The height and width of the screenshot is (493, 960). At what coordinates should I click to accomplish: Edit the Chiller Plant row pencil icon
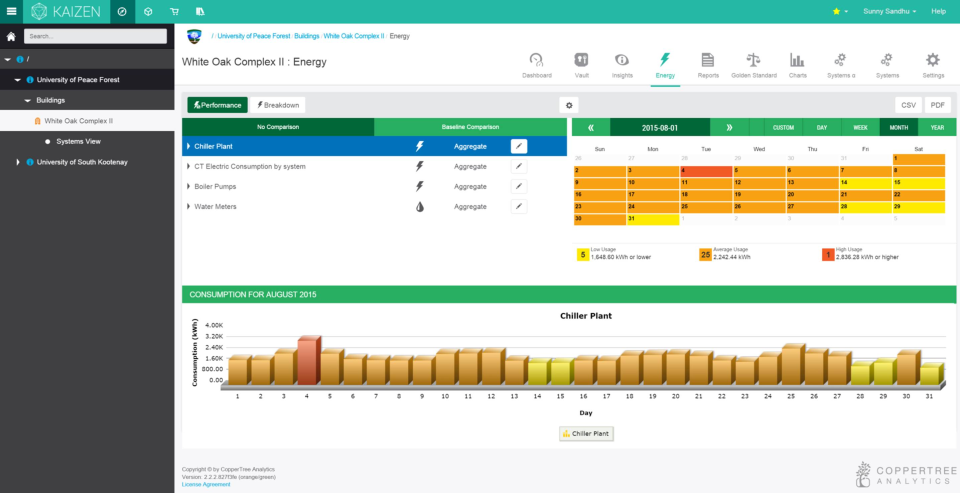point(519,146)
